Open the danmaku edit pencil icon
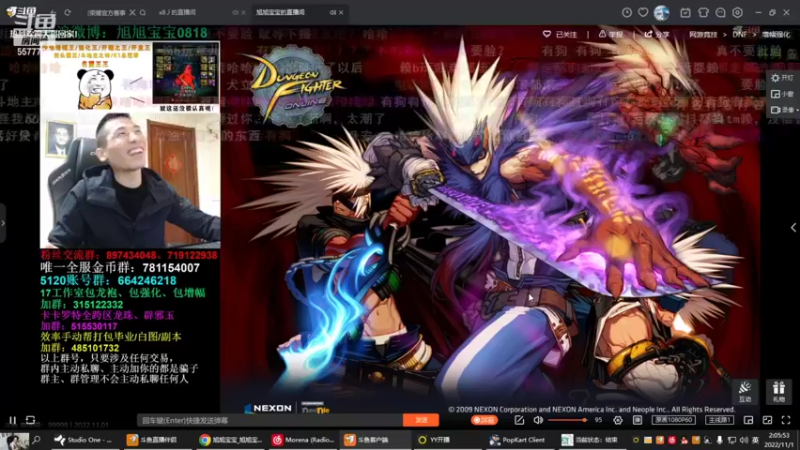 tap(519, 420)
